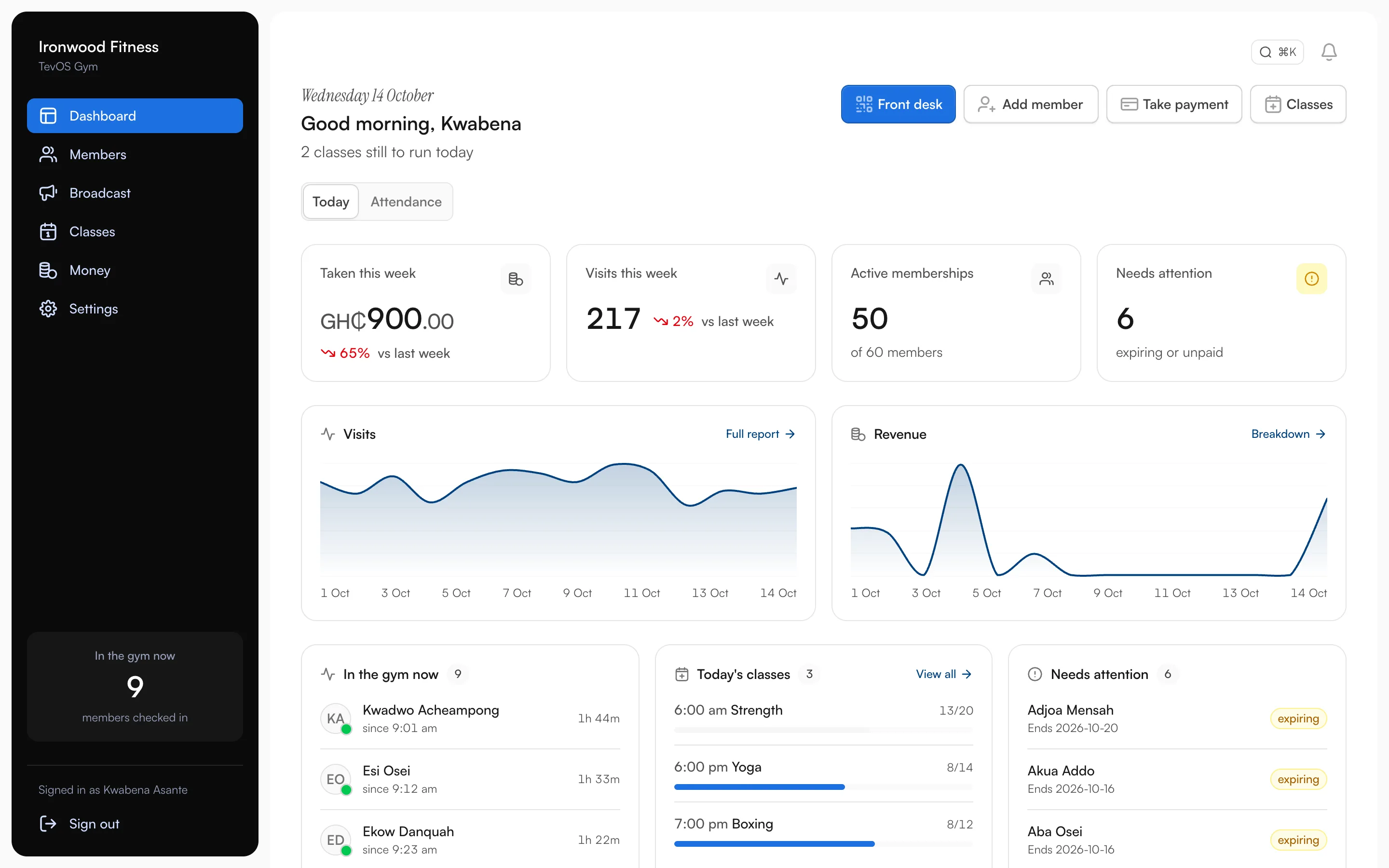Screen dimensions: 1389x868
Task: Click the Add member button
Action: (x=1030, y=104)
